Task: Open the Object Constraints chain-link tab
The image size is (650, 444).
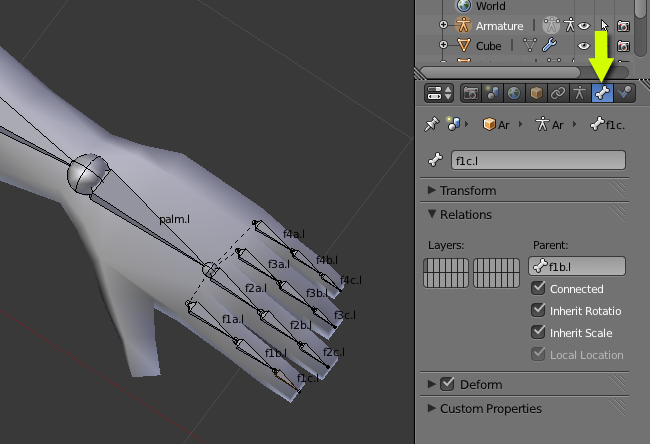Action: tap(558, 93)
